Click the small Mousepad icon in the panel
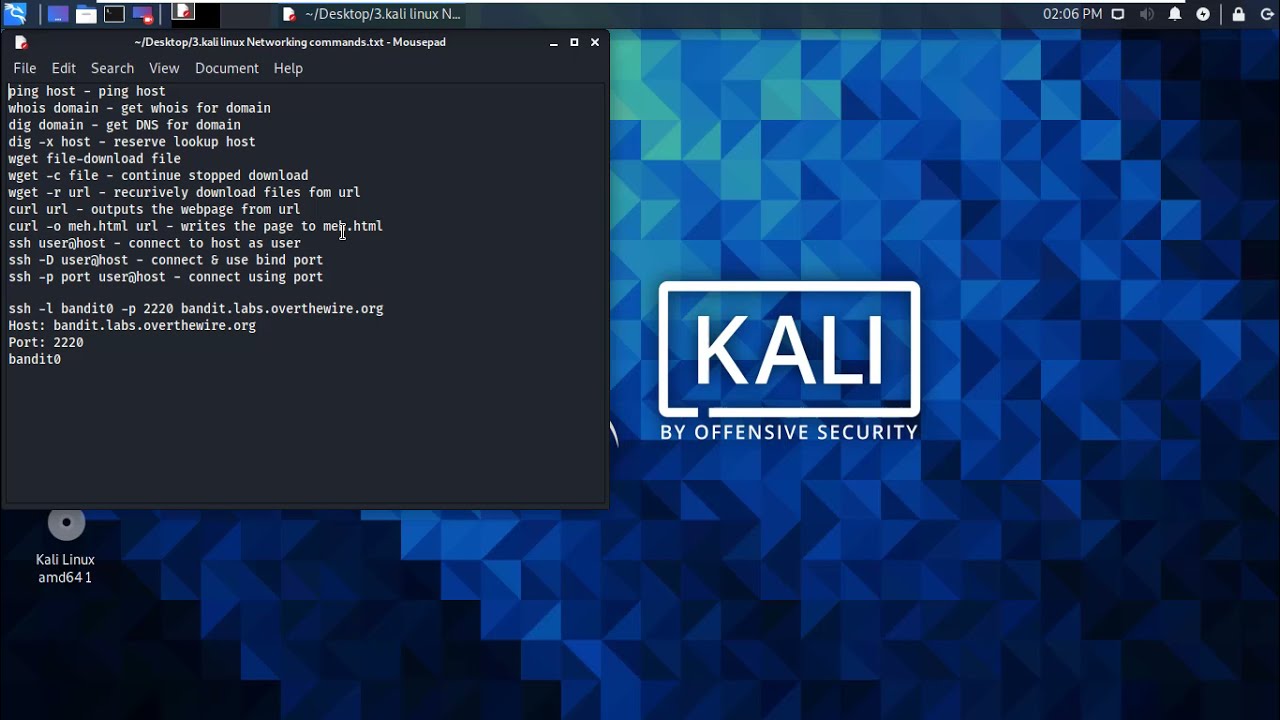This screenshot has width=1280, height=720. pos(183,13)
